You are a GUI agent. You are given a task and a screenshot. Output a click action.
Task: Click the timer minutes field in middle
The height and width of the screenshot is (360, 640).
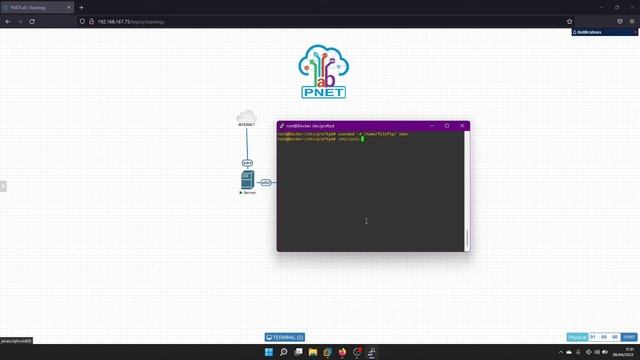point(604,337)
